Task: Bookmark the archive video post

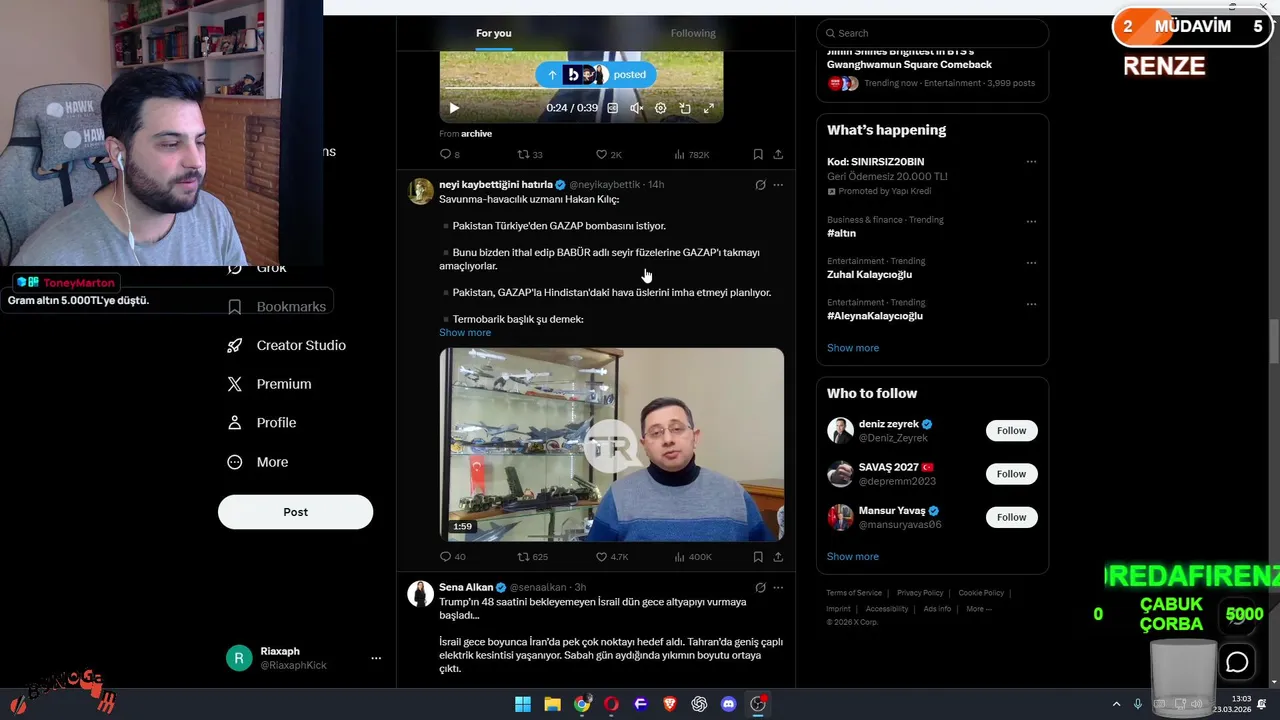Action: pyautogui.click(x=758, y=154)
